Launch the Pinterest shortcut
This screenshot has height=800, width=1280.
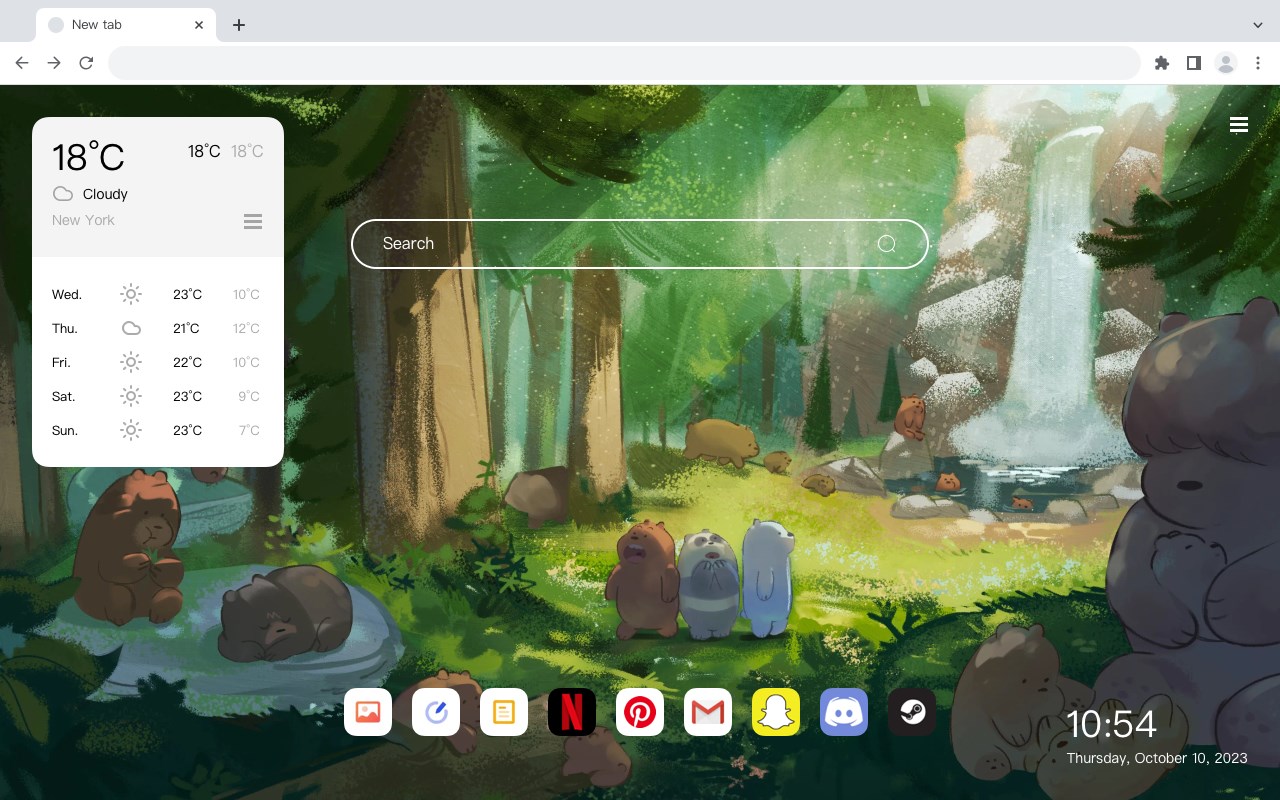640,712
